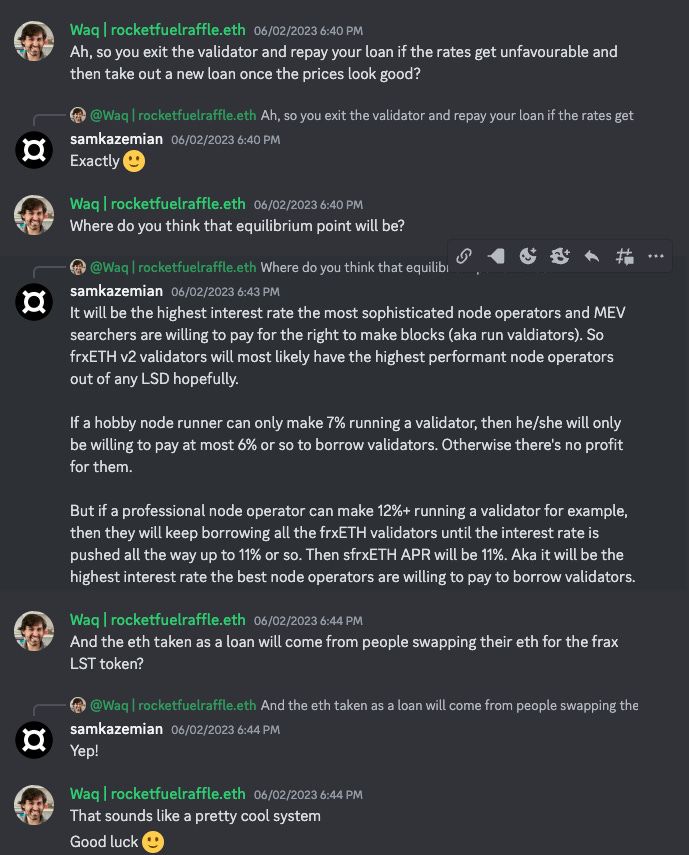Screen dimensions: 689x855
Task: Copy message link from the hover toolbar
Action: [464, 256]
